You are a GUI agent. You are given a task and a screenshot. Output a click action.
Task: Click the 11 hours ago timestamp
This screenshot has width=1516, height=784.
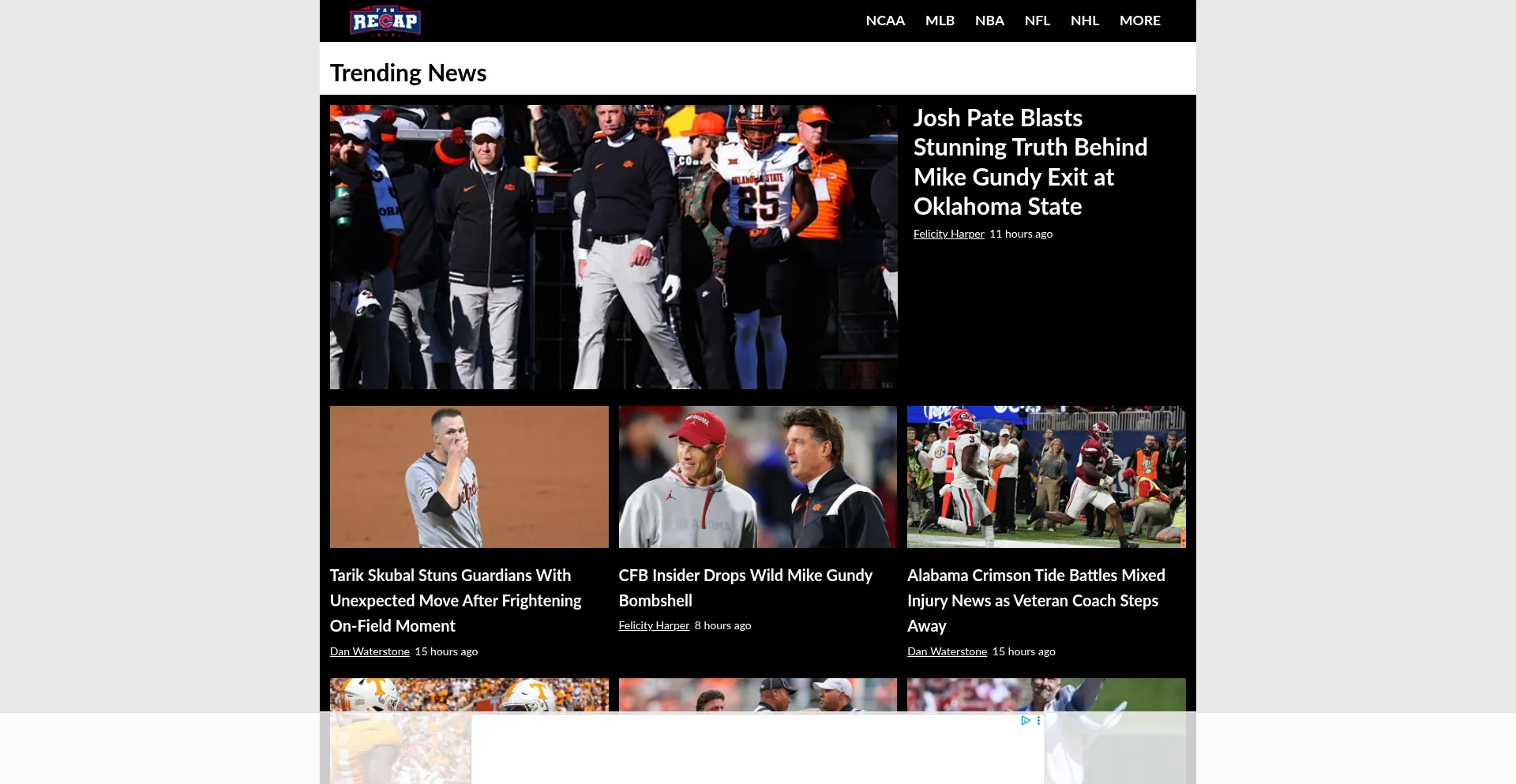[x=1021, y=234]
